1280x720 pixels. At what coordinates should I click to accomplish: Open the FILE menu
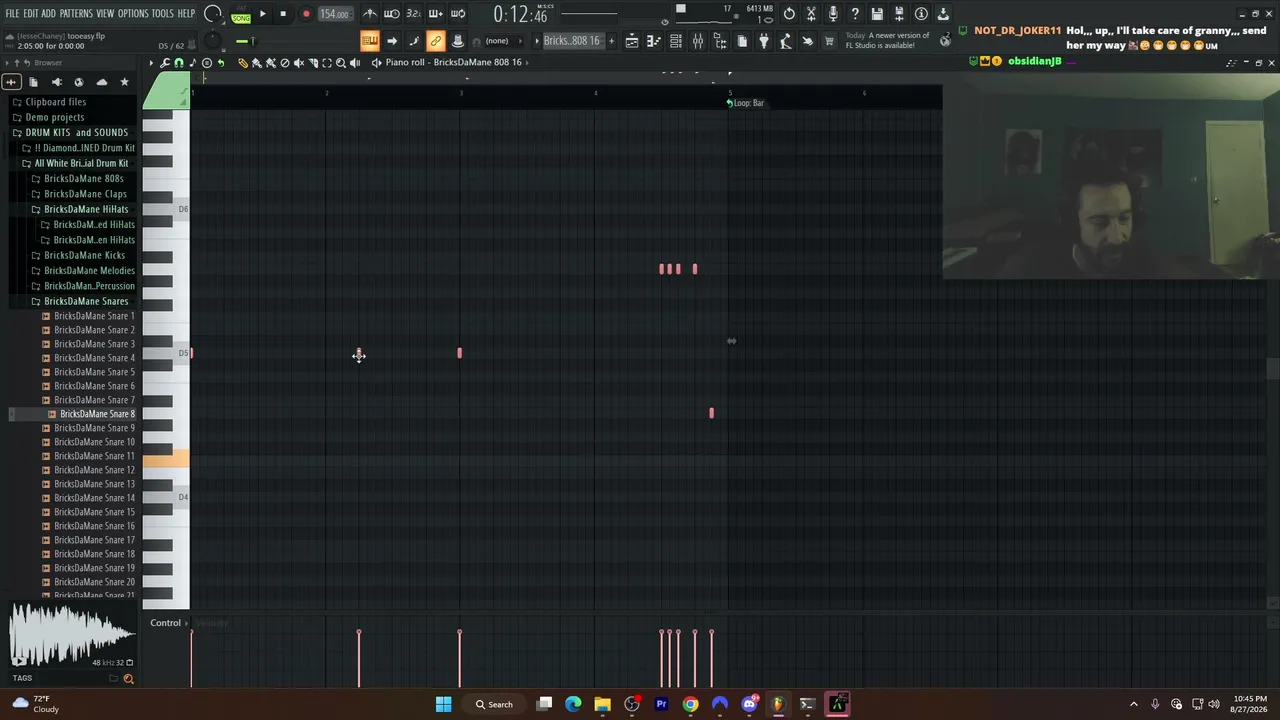click(12, 14)
